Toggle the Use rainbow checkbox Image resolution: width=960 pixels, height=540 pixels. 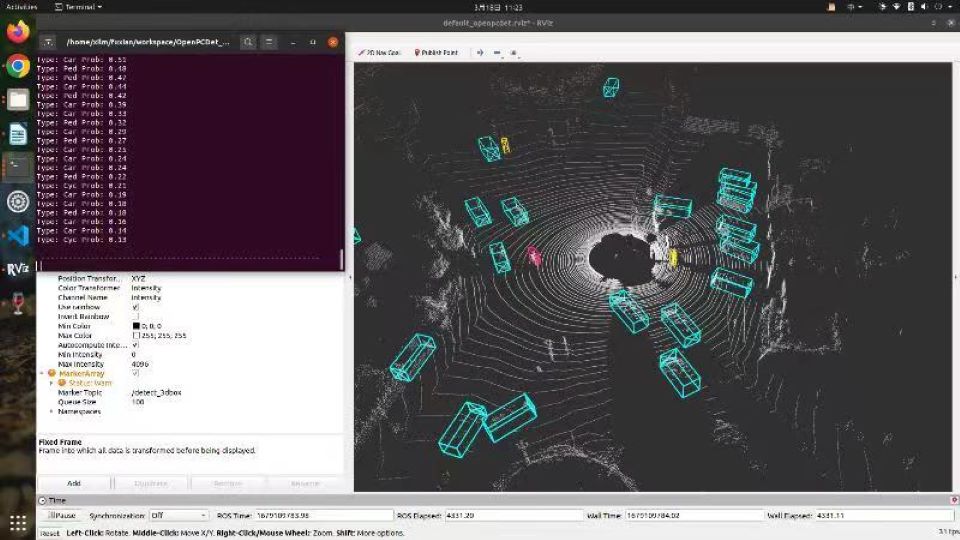pyautogui.click(x=136, y=307)
